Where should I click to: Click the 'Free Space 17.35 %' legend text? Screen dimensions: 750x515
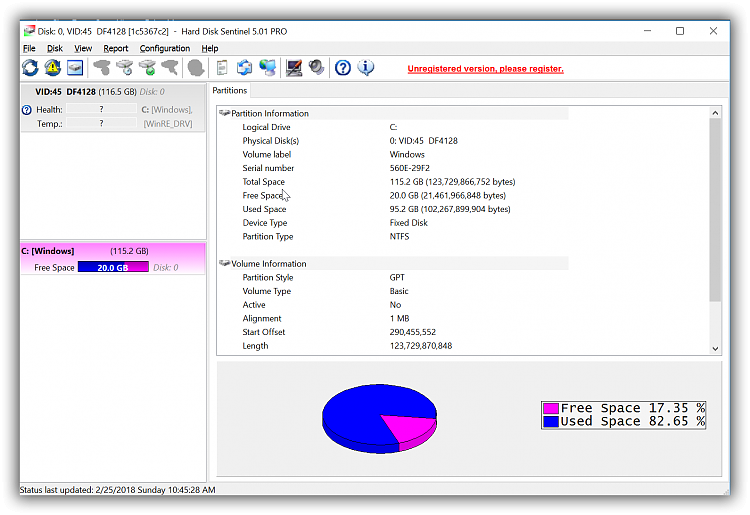[633, 408]
